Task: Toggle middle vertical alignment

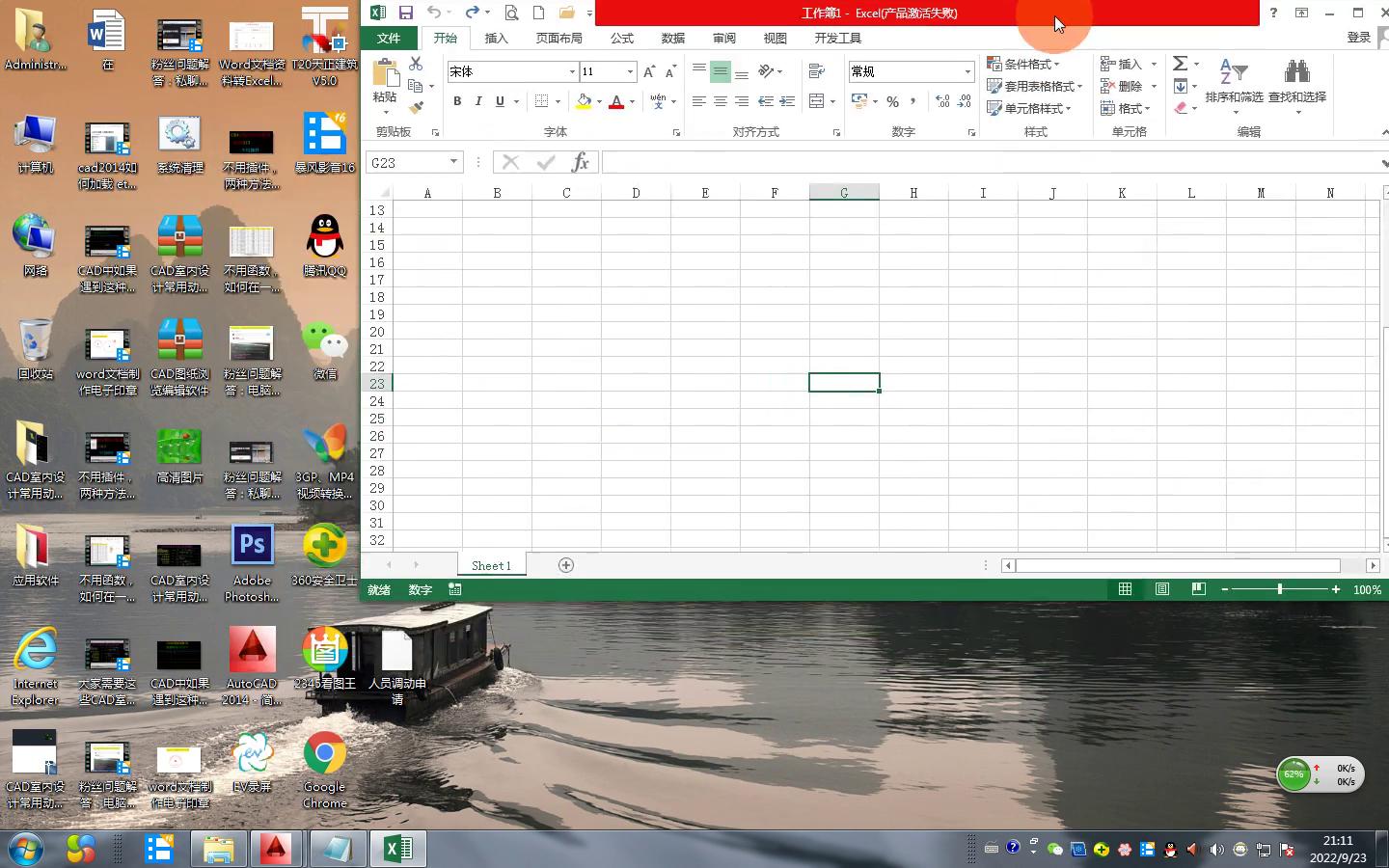Action: [720, 71]
